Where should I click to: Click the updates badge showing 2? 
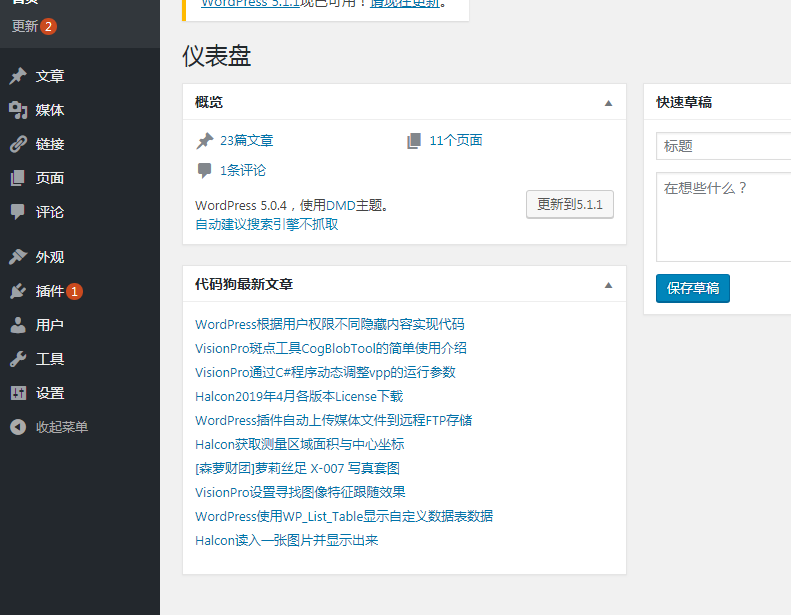[x=48, y=26]
